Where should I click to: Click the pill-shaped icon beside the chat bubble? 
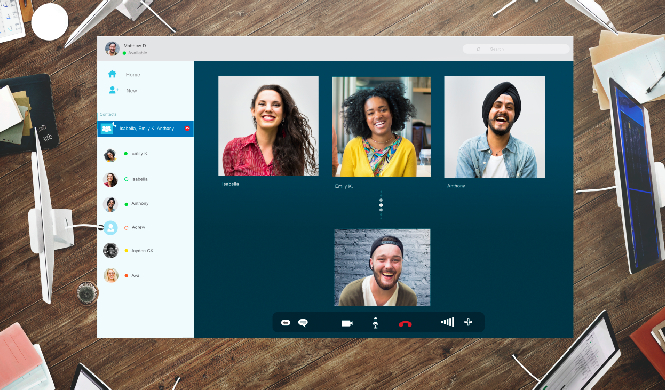tap(285, 323)
